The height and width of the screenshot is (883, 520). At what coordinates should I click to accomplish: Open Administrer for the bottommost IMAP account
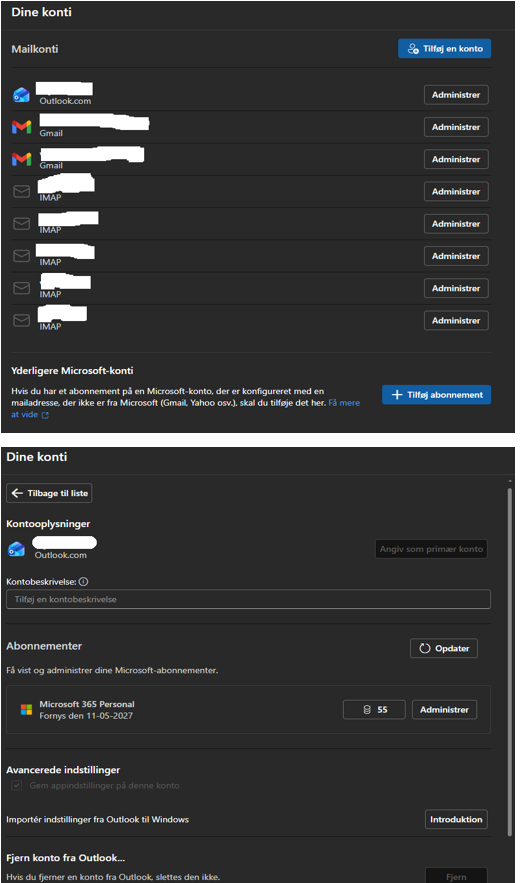(x=456, y=320)
